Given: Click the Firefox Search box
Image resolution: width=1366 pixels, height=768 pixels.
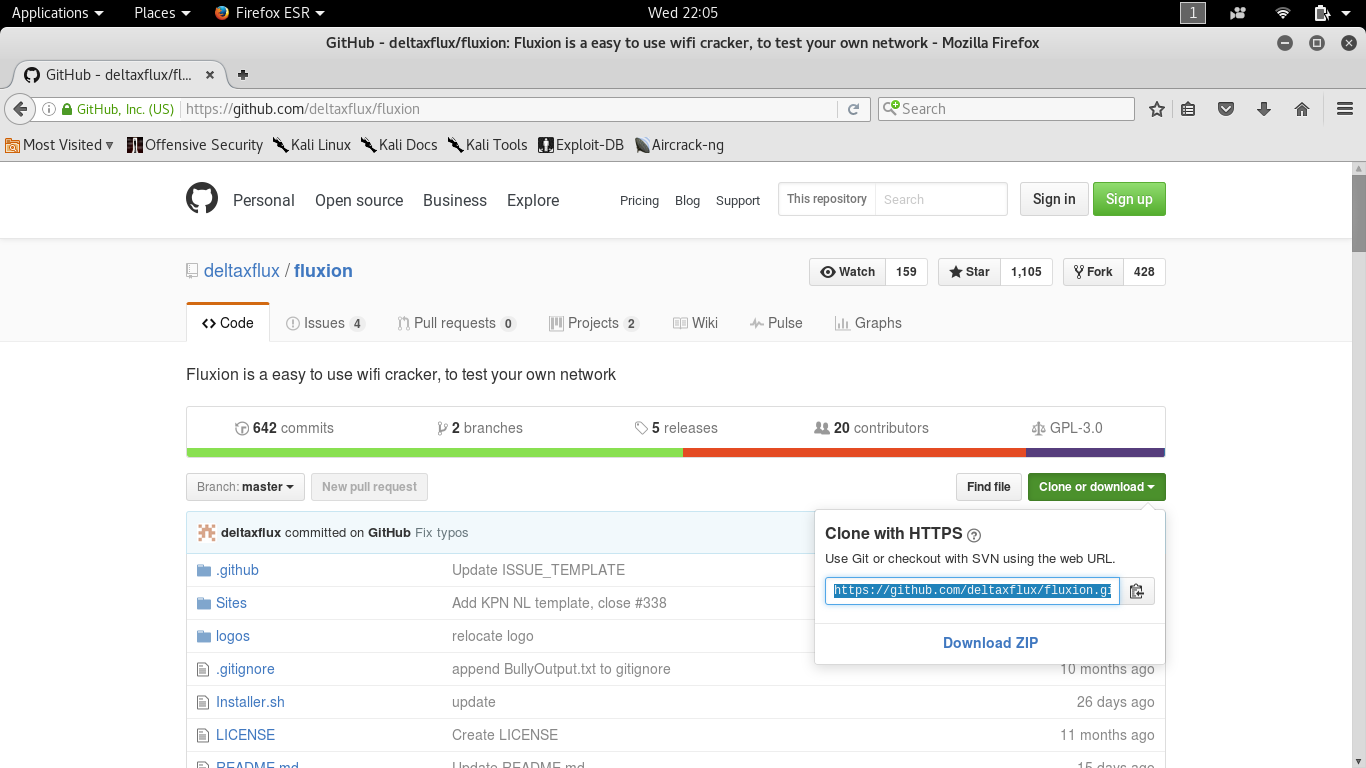Looking at the screenshot, I should (1006, 109).
